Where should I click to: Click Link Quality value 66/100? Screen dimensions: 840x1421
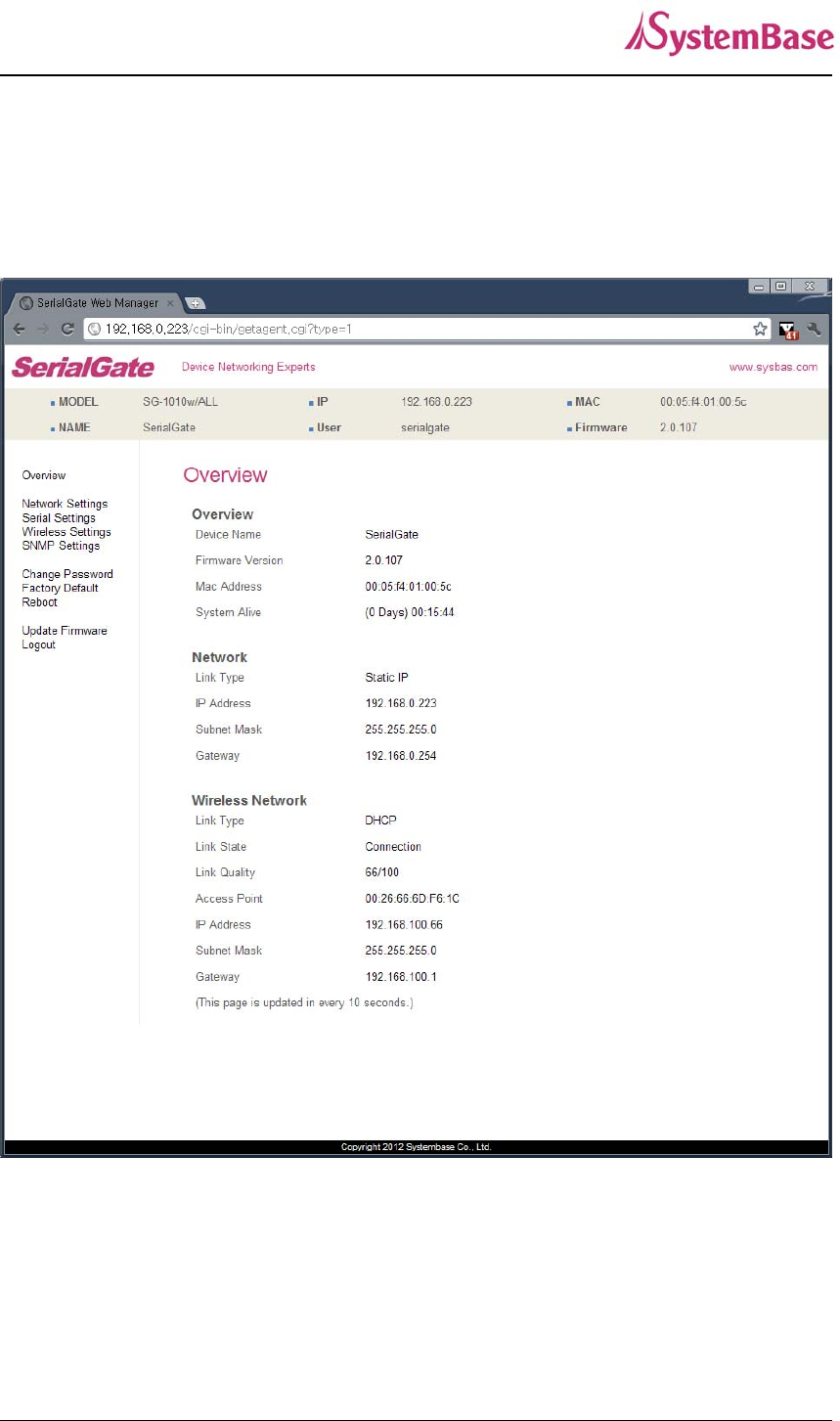(x=381, y=872)
